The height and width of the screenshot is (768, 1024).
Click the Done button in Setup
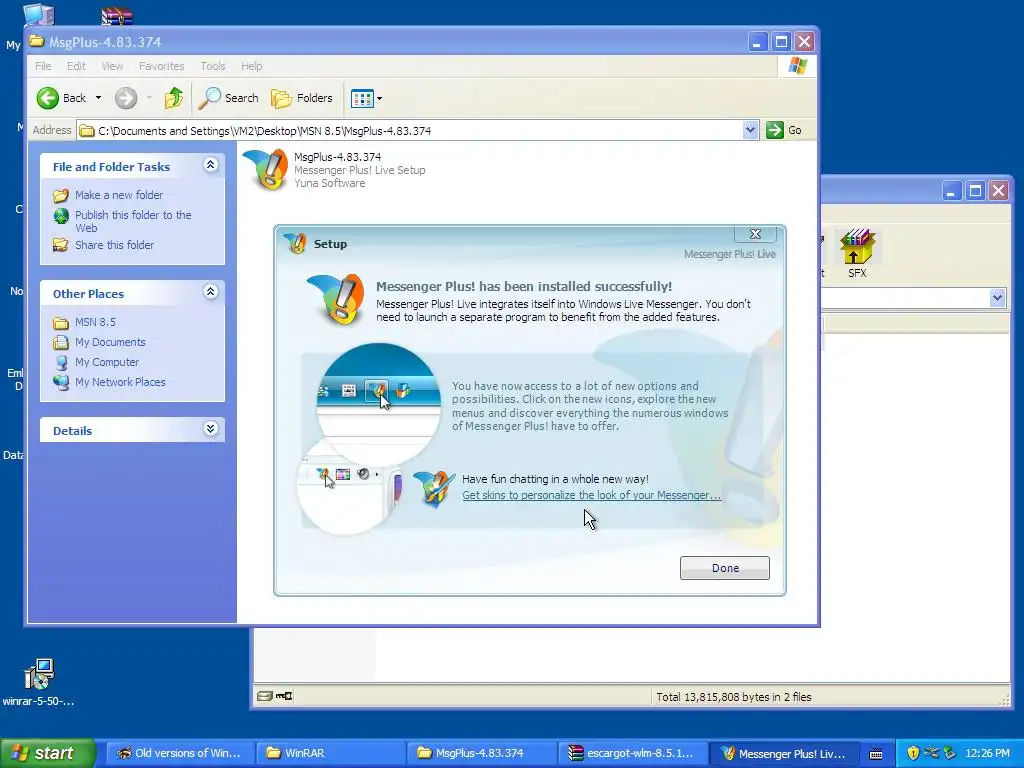coord(724,568)
